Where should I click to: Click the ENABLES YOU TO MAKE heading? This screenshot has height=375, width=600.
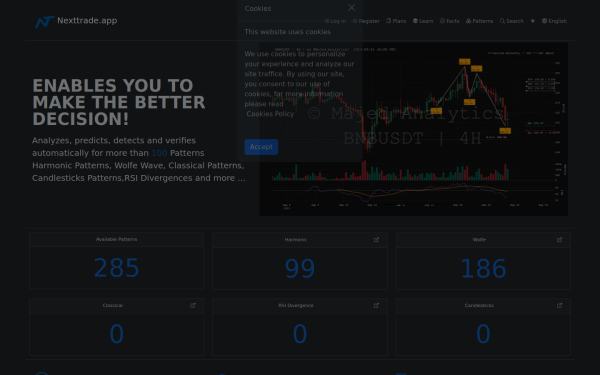119,102
